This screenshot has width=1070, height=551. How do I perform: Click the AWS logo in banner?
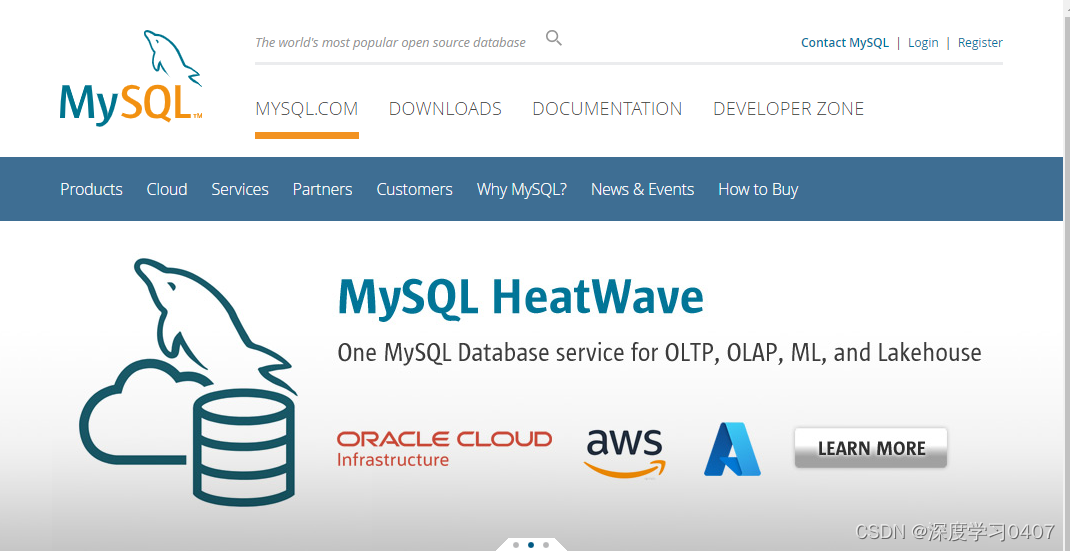[x=624, y=453]
